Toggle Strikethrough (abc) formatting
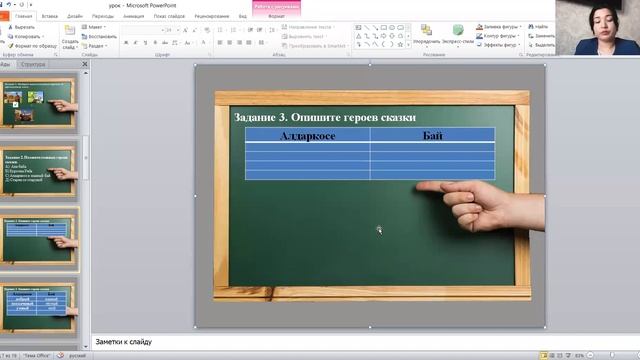 [x=165, y=43]
